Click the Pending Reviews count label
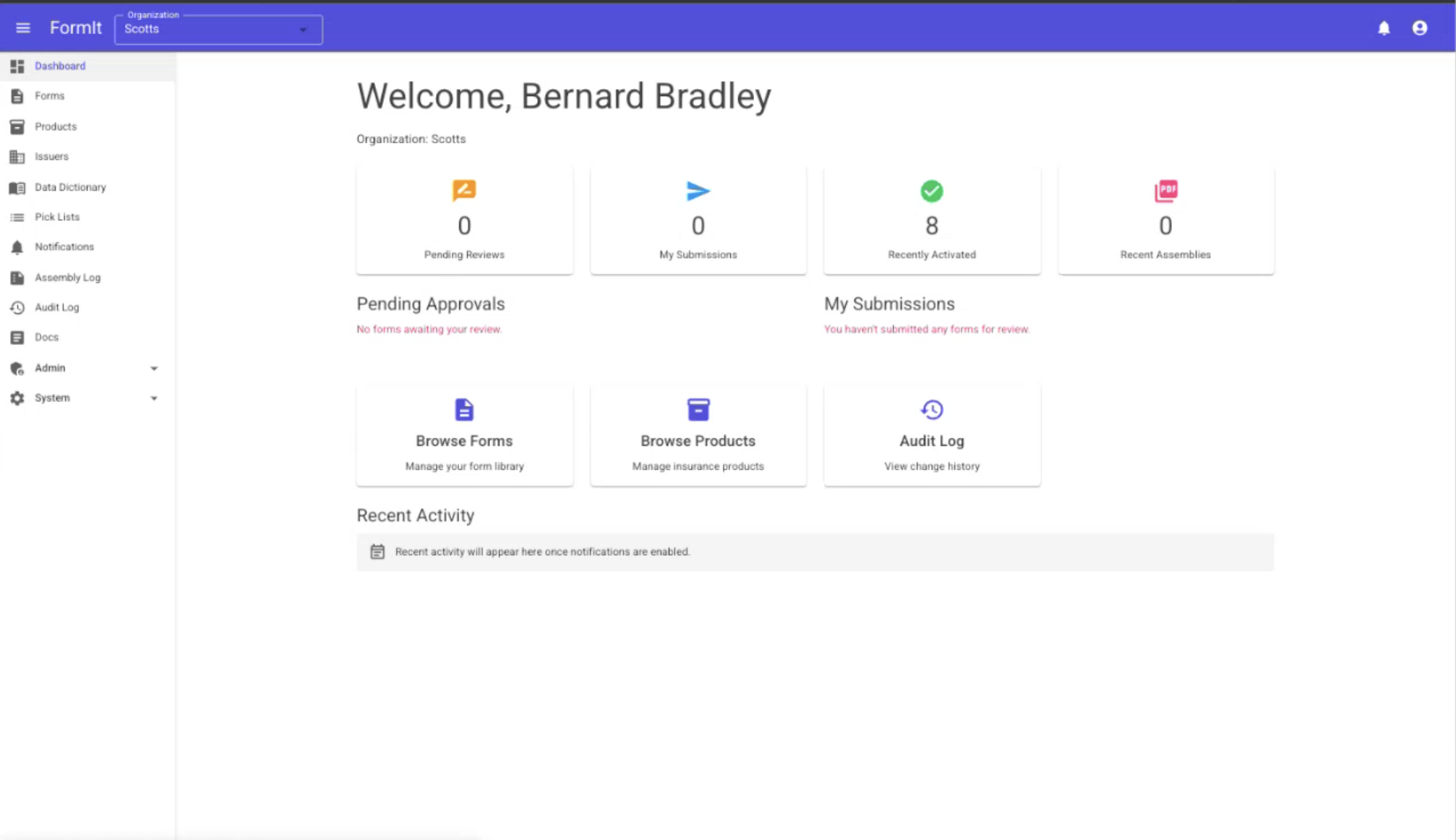The width and height of the screenshot is (1456, 840). tap(464, 254)
